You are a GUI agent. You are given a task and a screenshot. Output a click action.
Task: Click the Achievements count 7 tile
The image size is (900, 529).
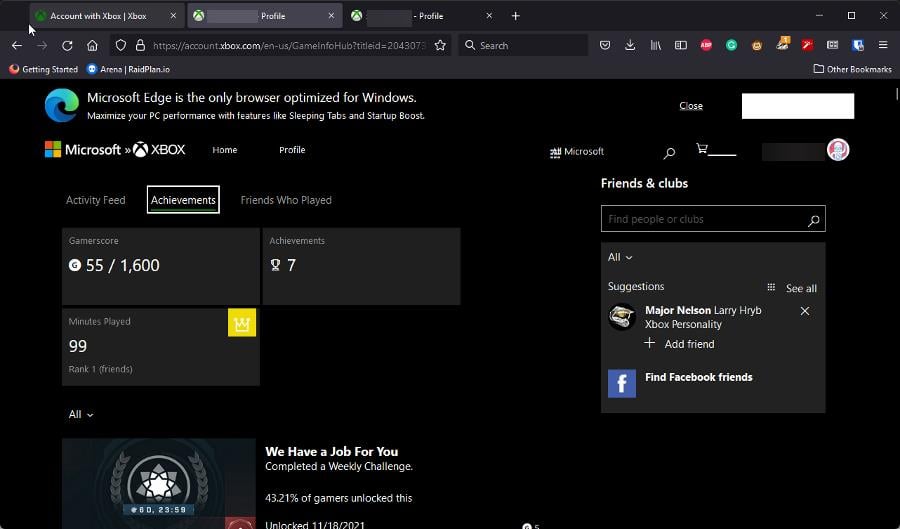[x=362, y=266]
